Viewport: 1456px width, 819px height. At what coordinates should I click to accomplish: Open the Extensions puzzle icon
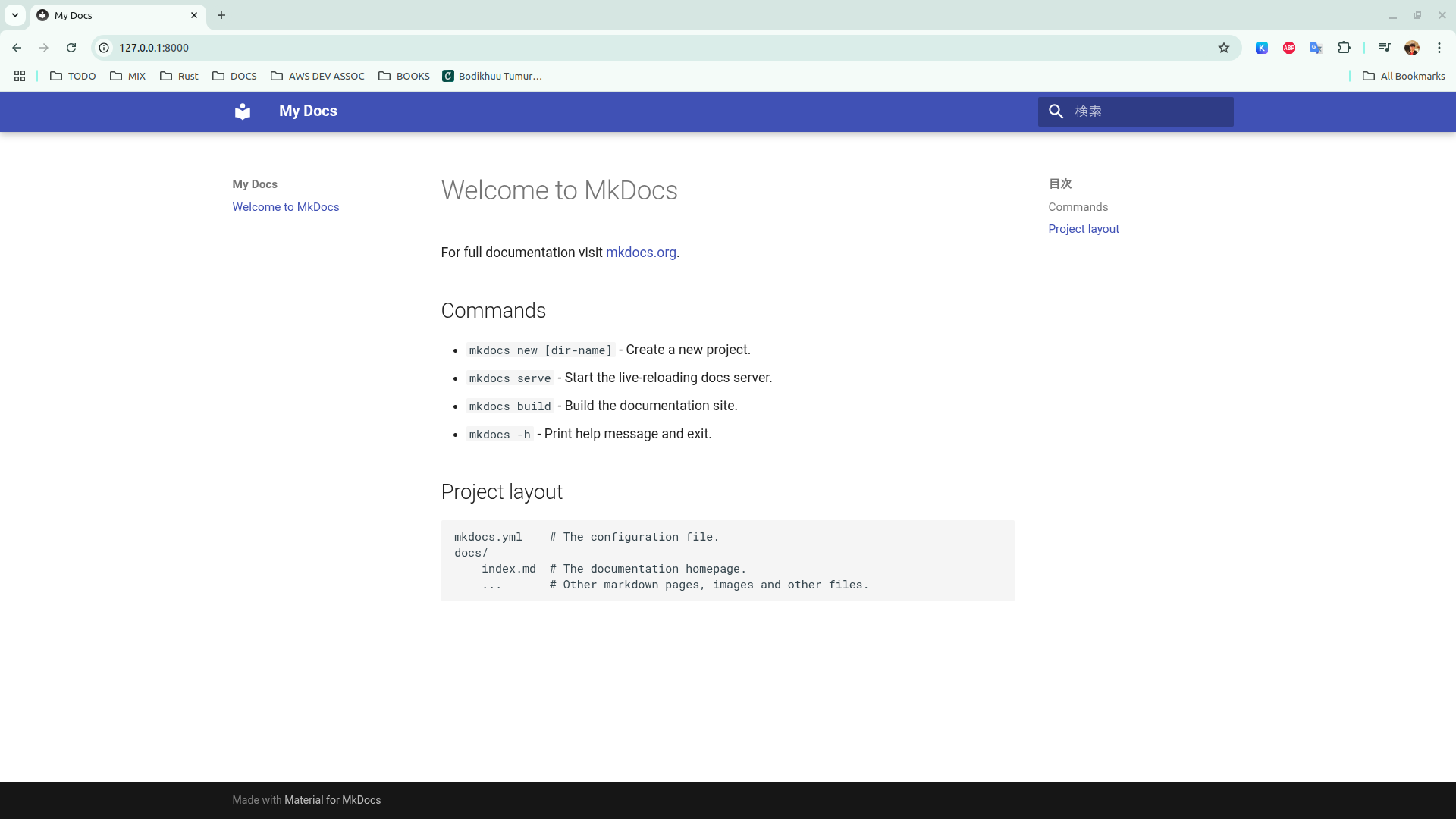[x=1344, y=48]
